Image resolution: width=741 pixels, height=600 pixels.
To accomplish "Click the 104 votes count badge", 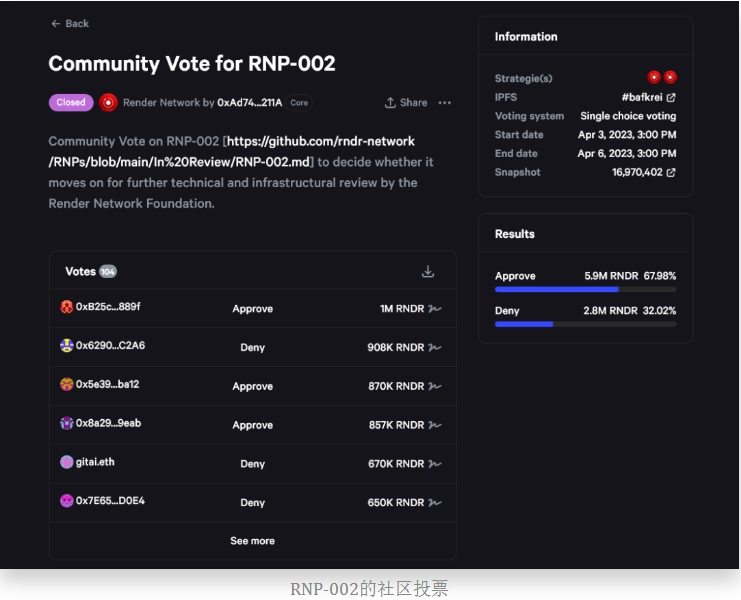I will 108,272.
